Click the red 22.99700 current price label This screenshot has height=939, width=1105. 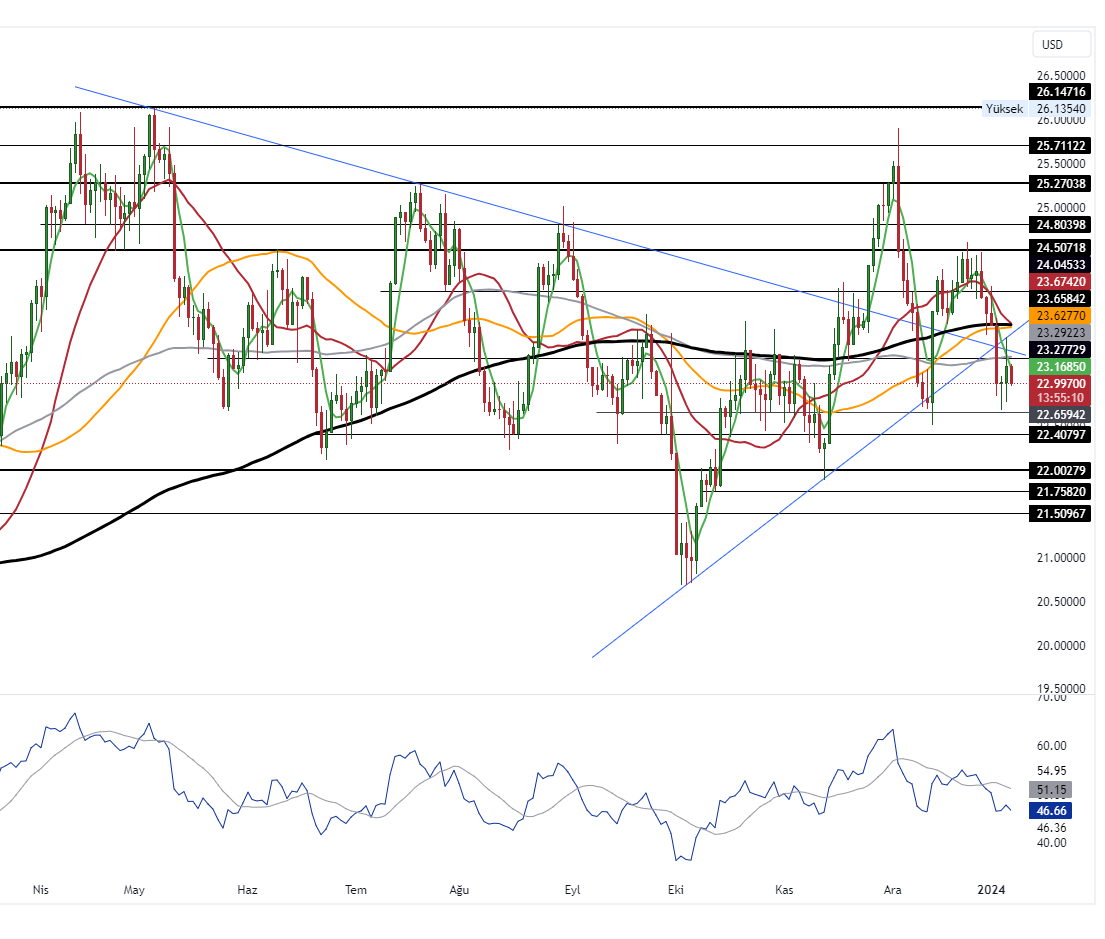click(x=1061, y=384)
